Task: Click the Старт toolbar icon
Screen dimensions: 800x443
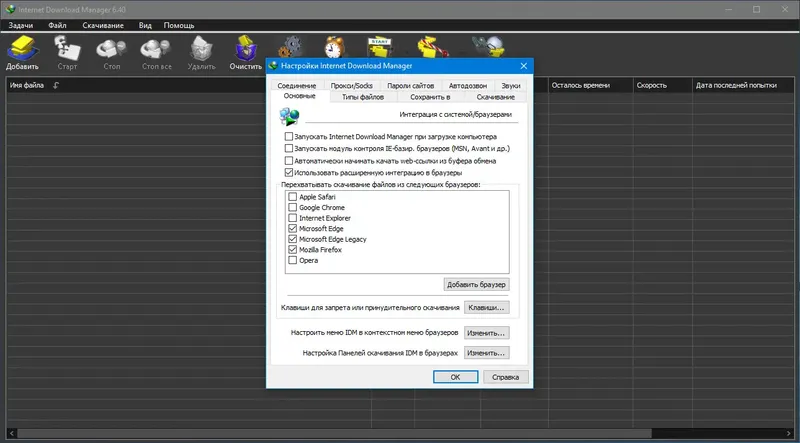Action: click(67, 53)
